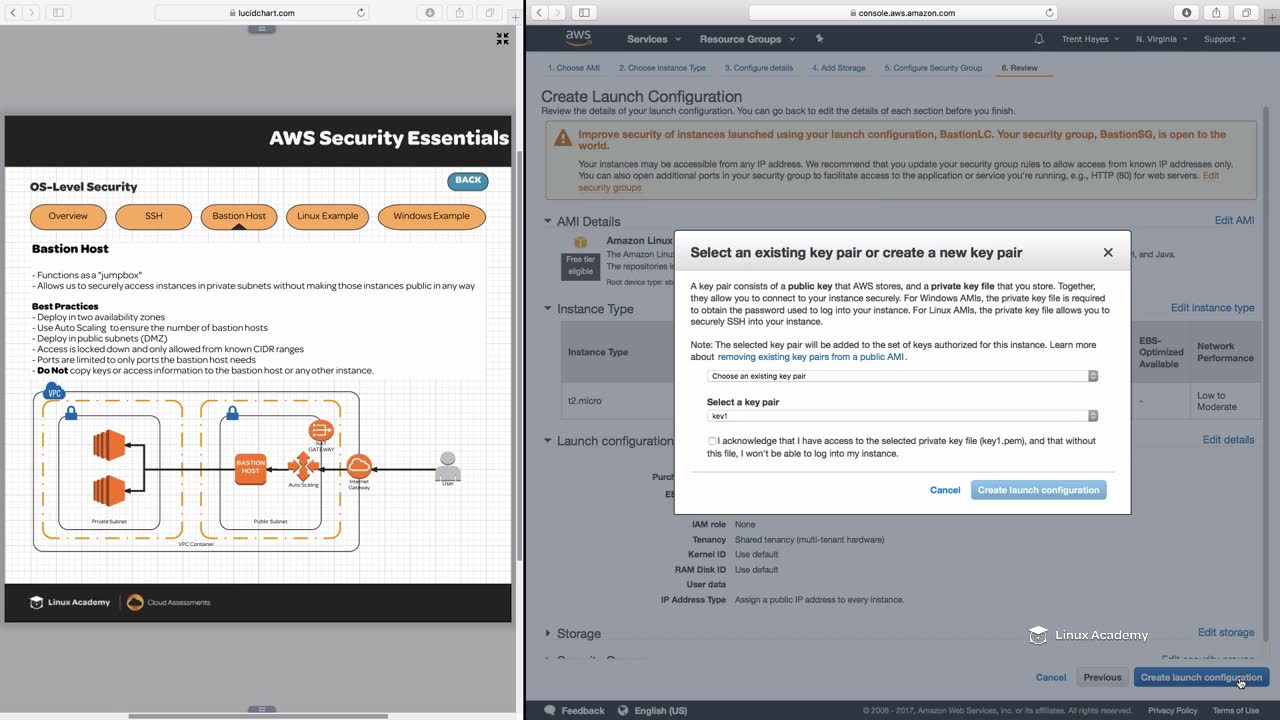1280x720 pixels.
Task: Go to step 4. Add Storage
Action: click(838, 68)
